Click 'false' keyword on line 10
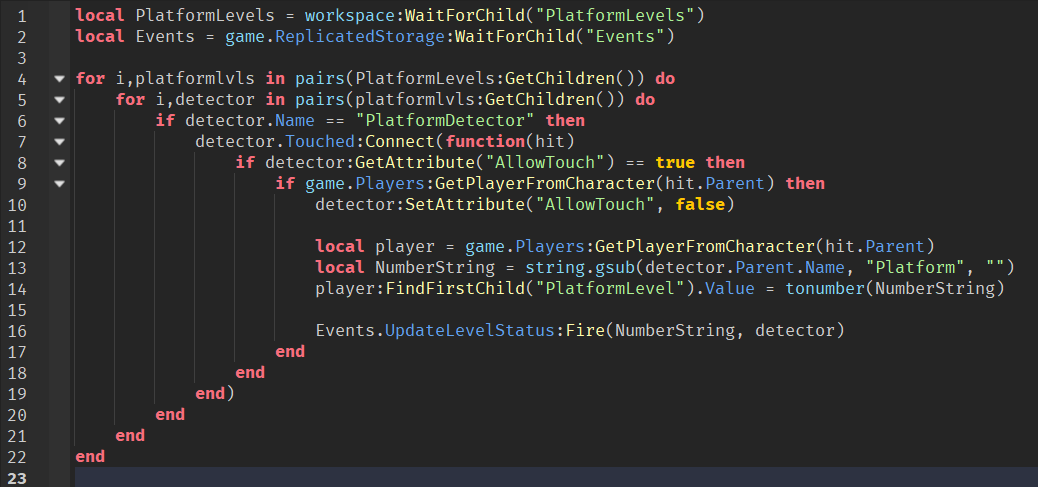Viewport: 1038px width, 487px height. 700,204
